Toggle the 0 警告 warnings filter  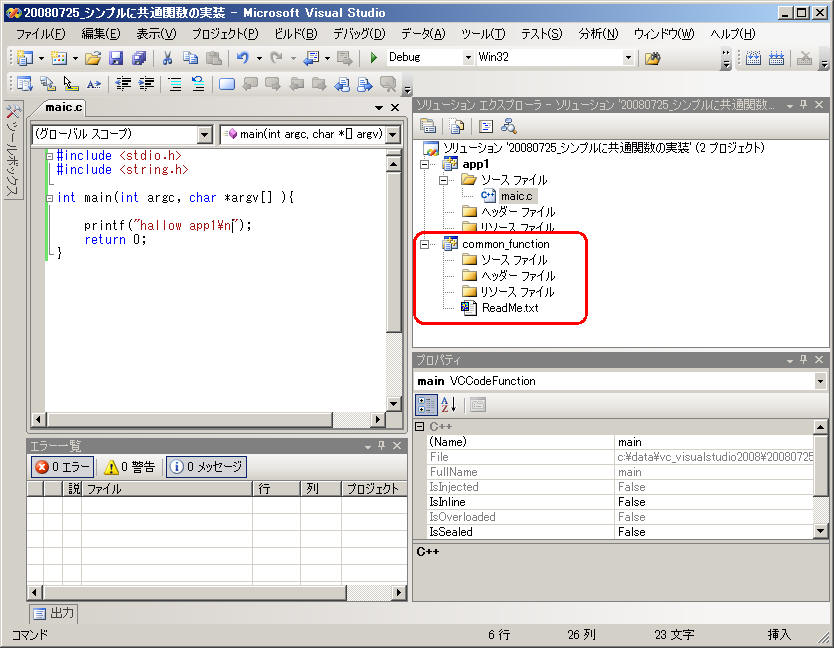130,467
